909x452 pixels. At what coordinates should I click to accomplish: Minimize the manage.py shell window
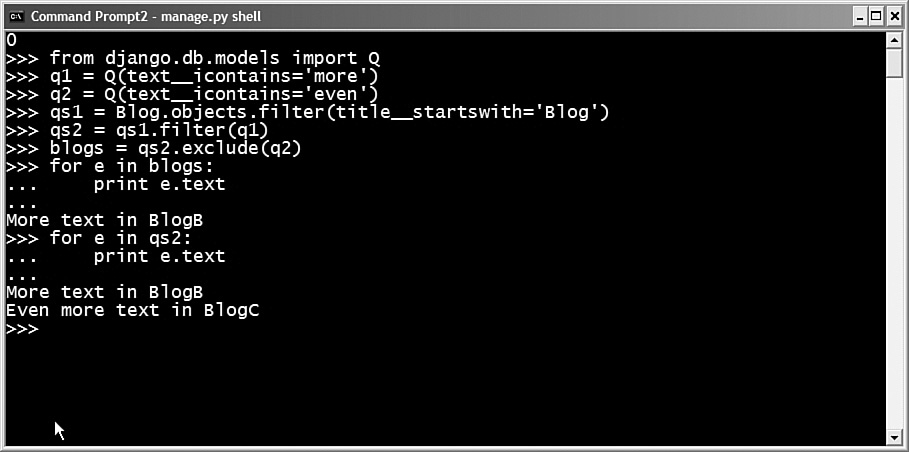(x=861, y=17)
